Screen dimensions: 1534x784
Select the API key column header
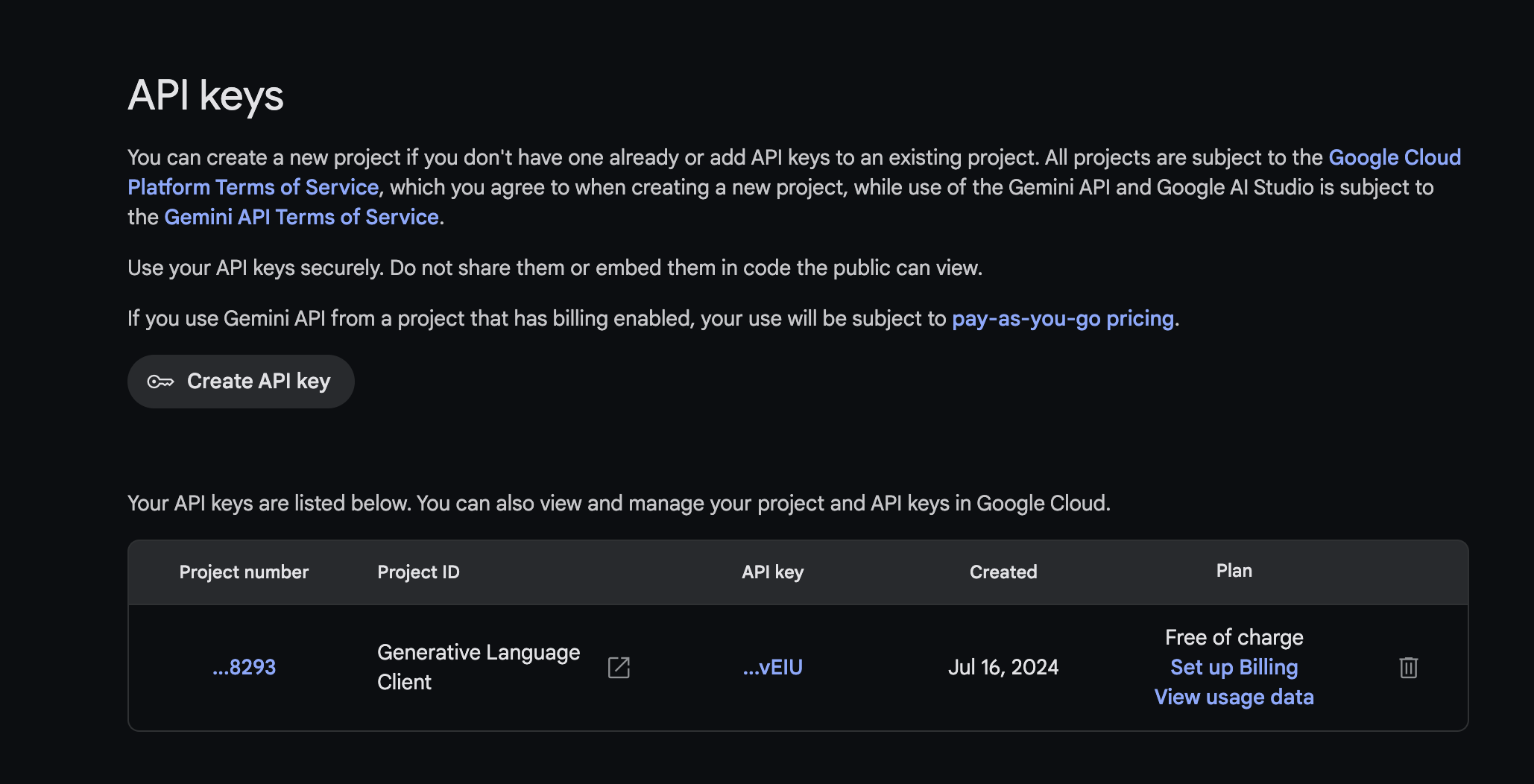click(772, 572)
